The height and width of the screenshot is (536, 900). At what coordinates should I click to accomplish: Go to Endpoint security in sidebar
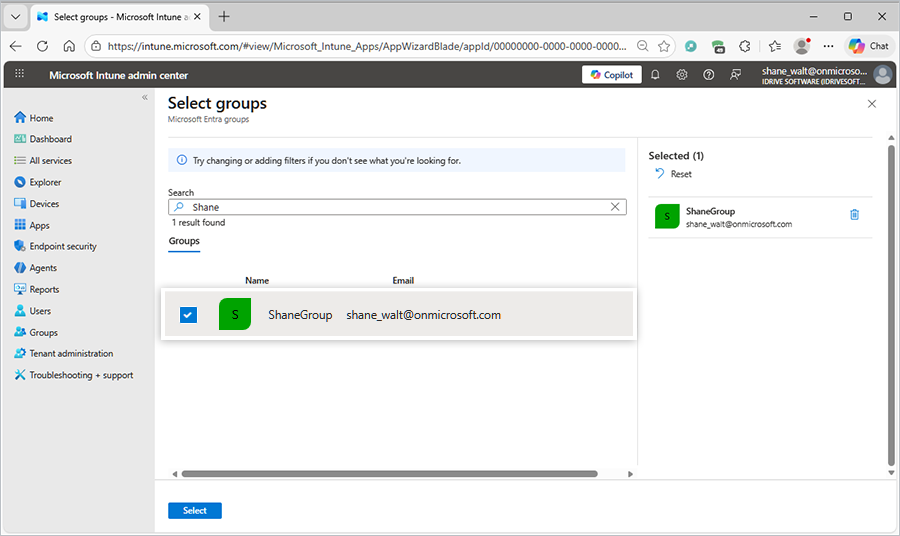click(62, 246)
